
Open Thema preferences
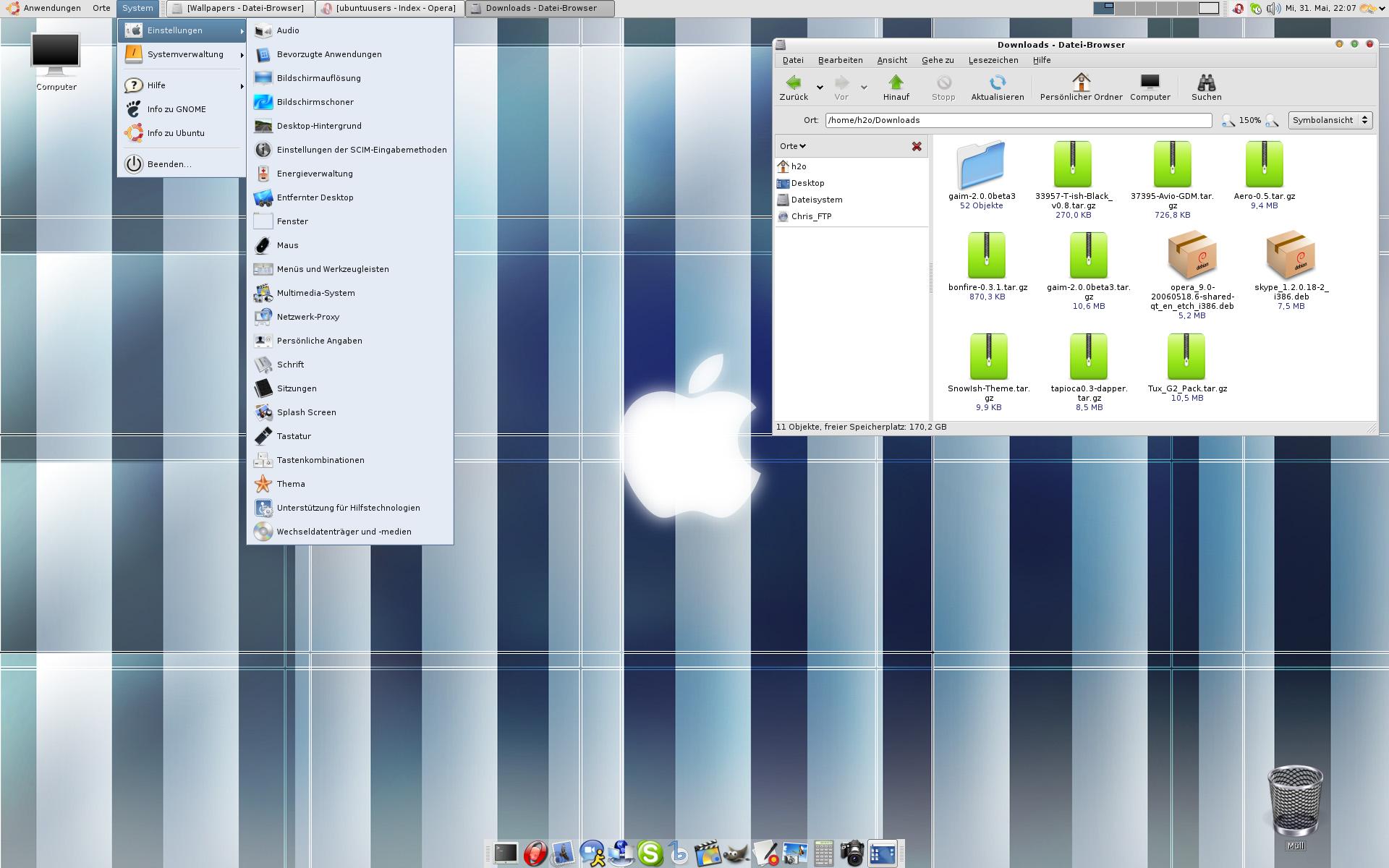coord(350,484)
